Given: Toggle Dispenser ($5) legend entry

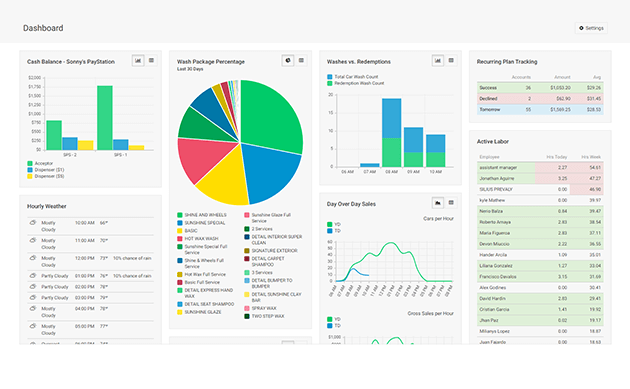Looking at the screenshot, I should coord(45,176).
